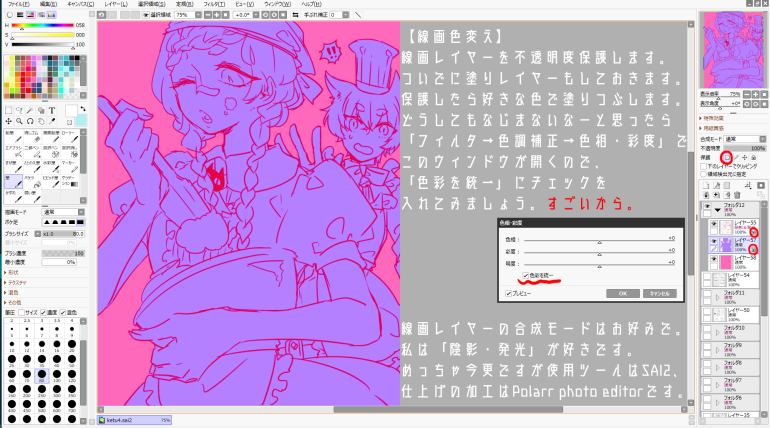Viewport: 770px width, 428px height.
Task: Toggle 濃度 pressure checkbox
Action: click(x=43, y=312)
